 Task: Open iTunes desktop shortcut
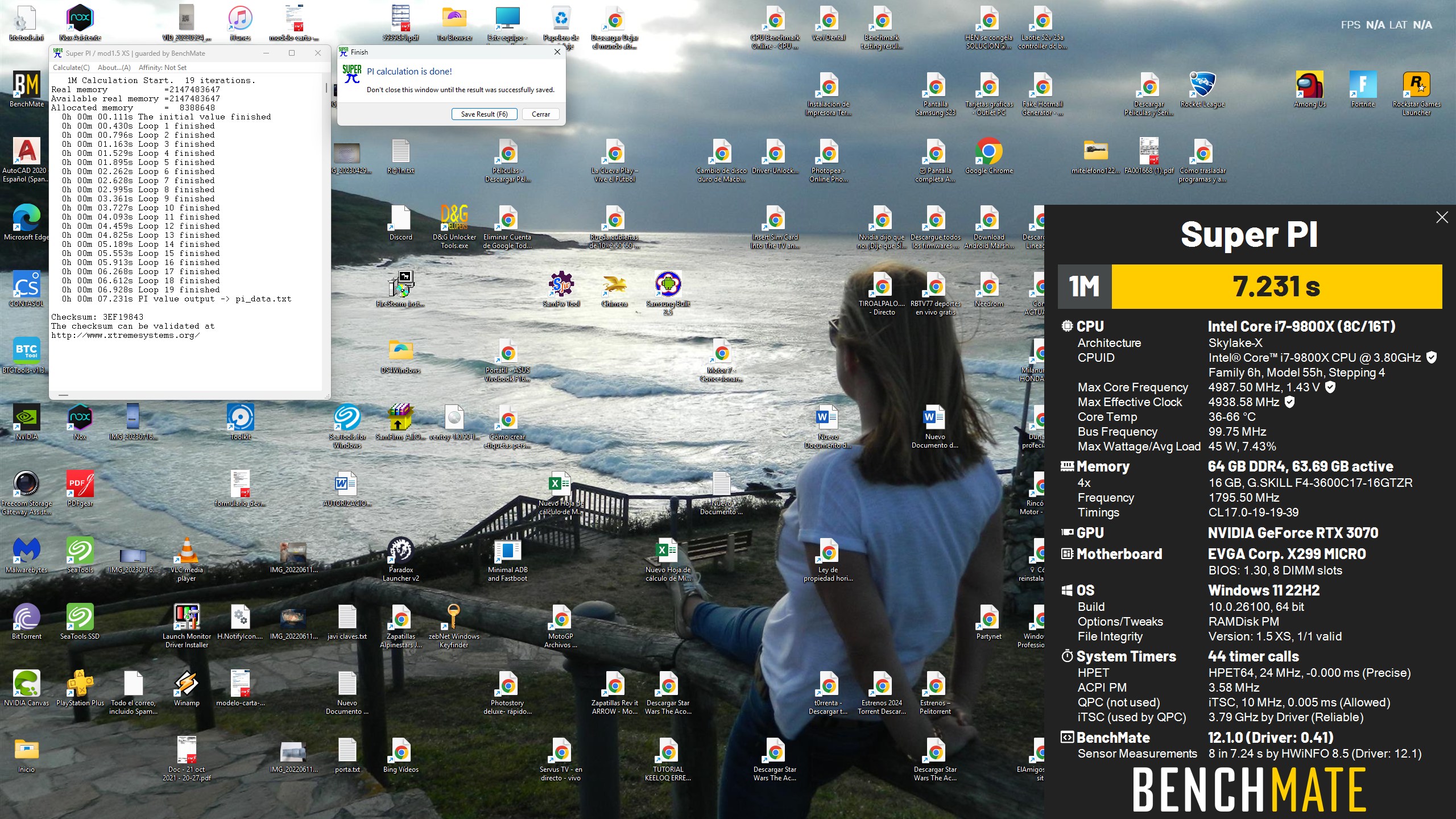[x=240, y=23]
